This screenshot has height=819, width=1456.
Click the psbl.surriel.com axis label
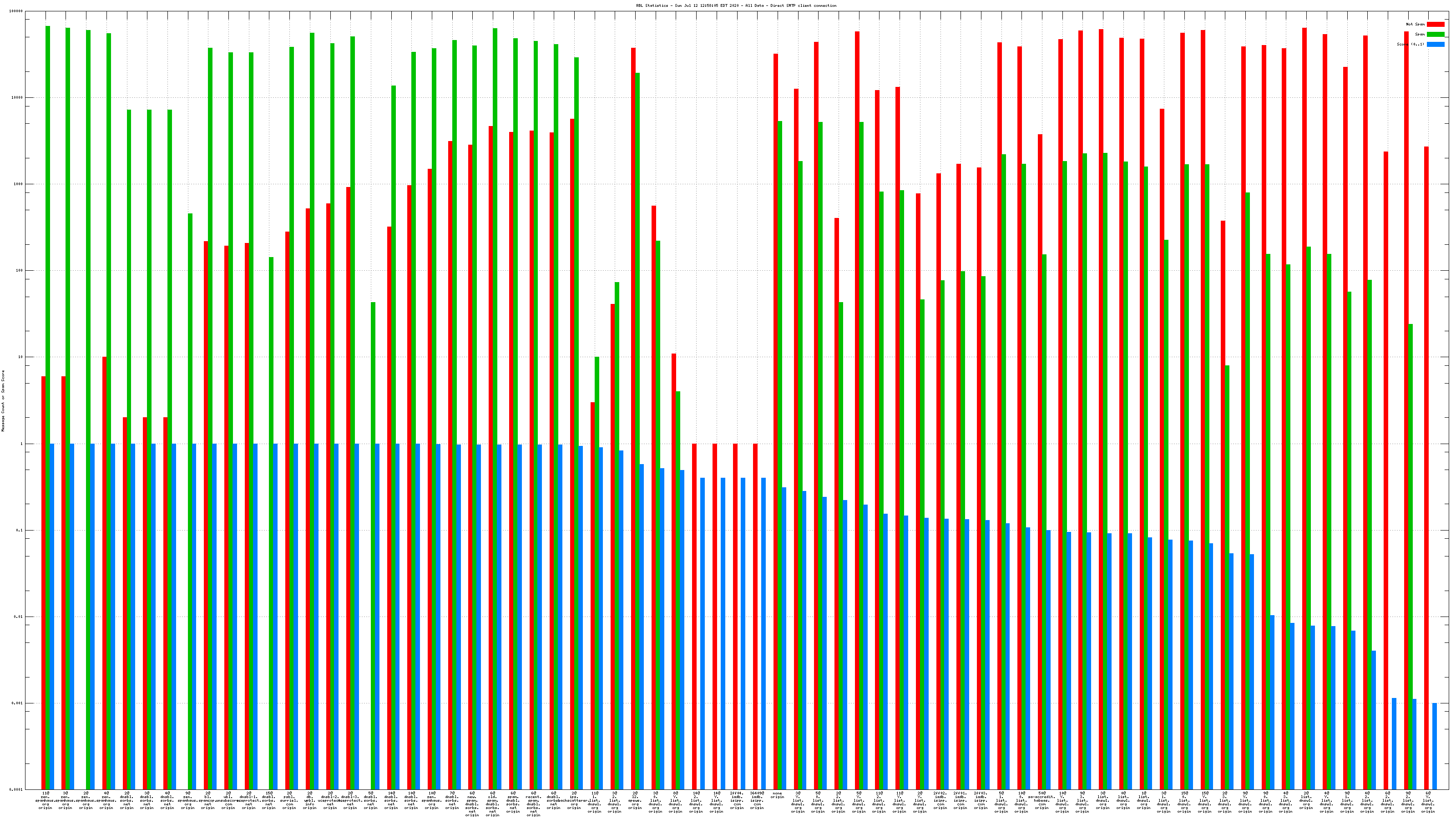click(x=289, y=800)
